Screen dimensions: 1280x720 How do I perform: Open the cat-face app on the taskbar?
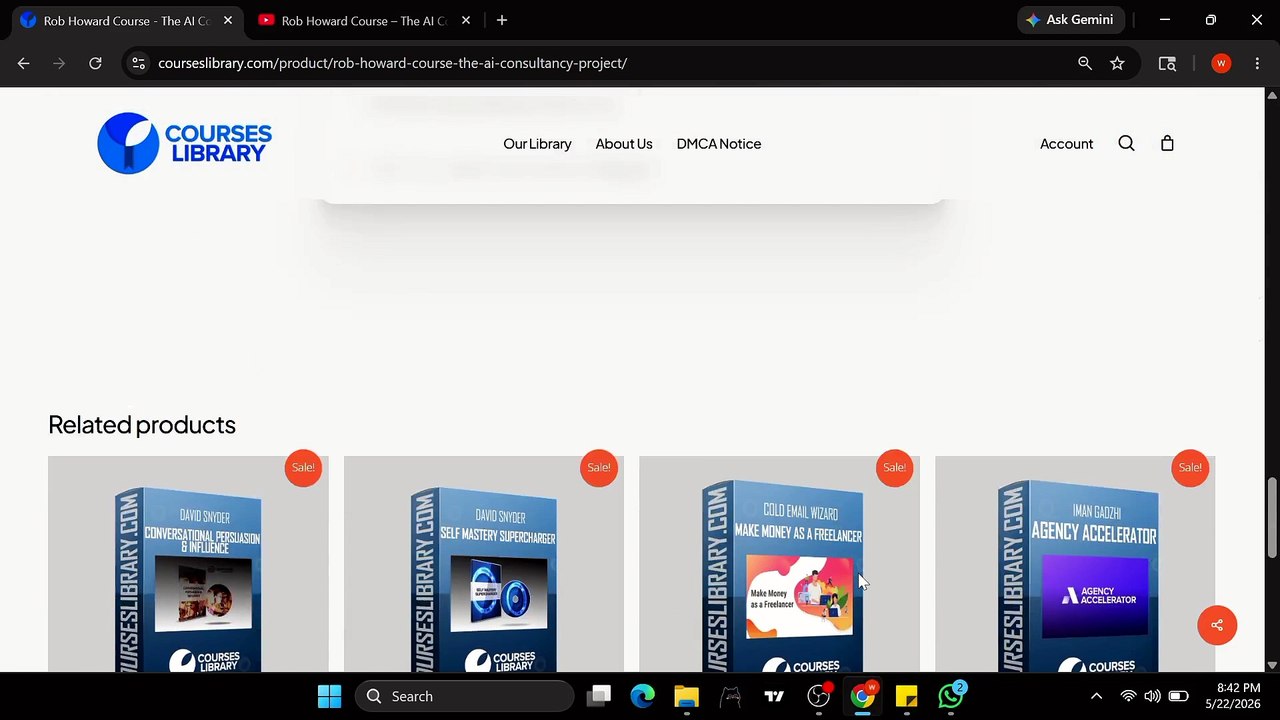point(730,696)
